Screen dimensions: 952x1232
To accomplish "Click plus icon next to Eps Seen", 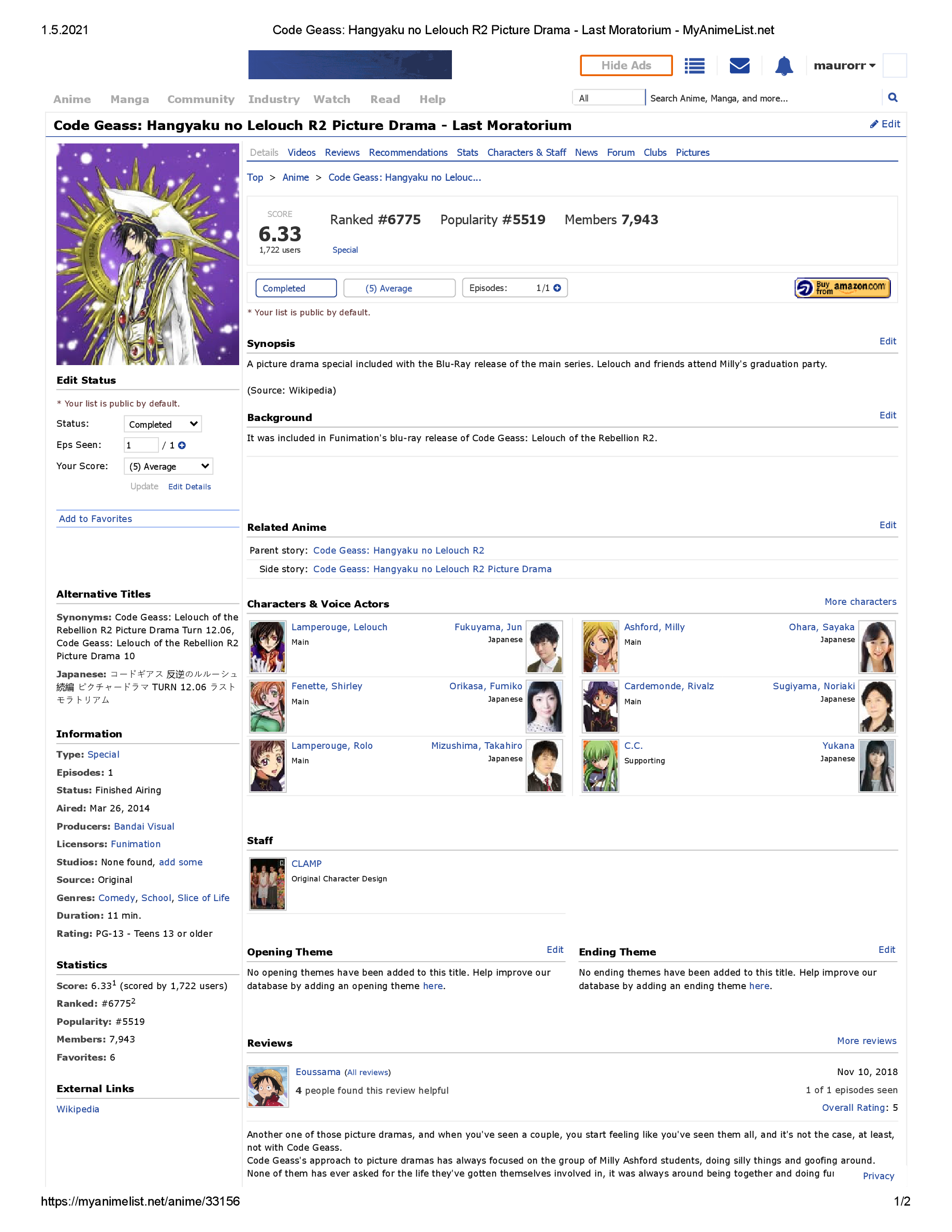I will click(182, 445).
